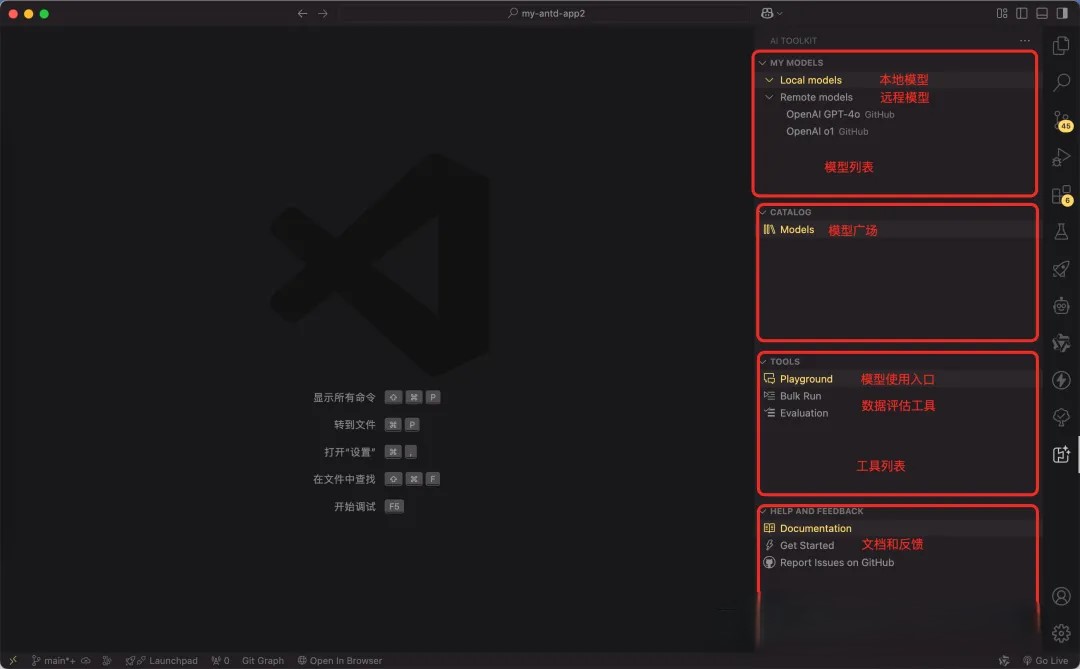Open the Search view magnifier icon
This screenshot has width=1080, height=669.
tap(1061, 83)
